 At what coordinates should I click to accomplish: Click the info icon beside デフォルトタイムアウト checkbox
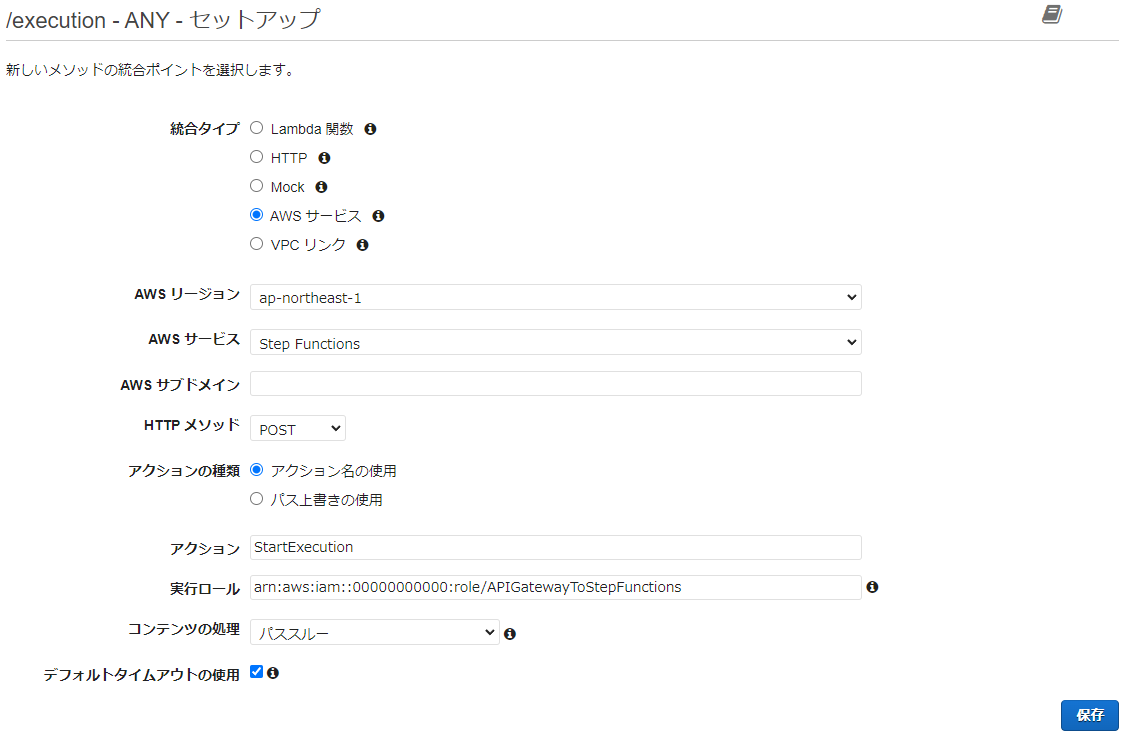pos(272,672)
